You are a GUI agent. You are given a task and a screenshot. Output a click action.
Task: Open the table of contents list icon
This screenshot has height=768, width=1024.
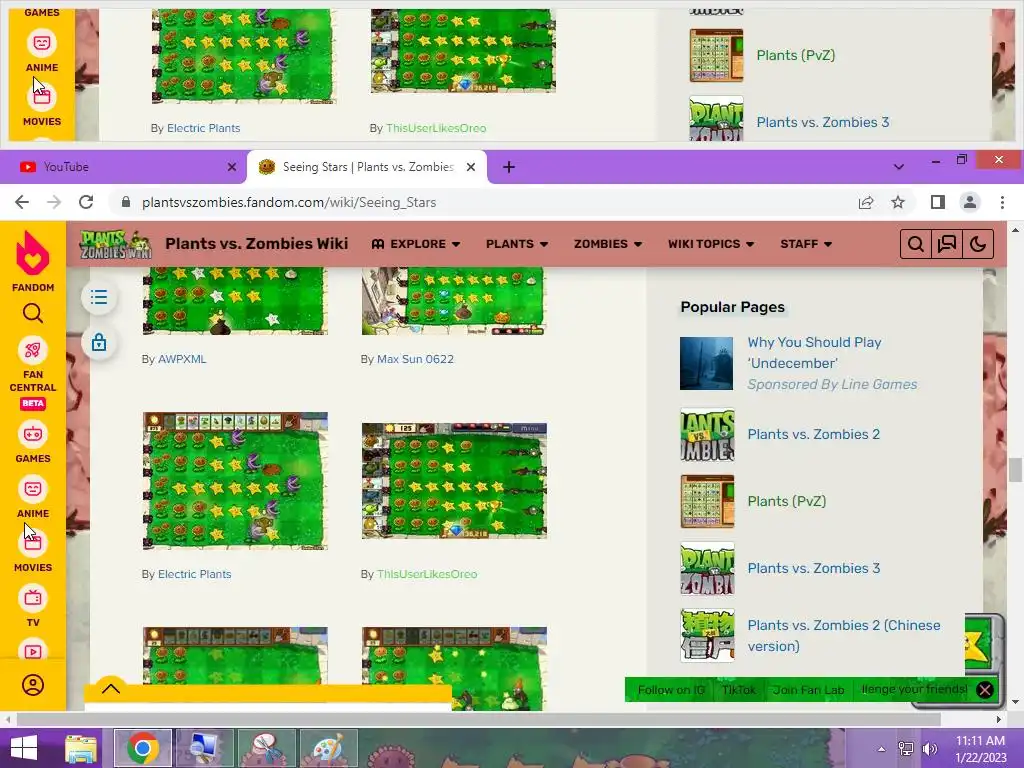pyautogui.click(x=99, y=298)
